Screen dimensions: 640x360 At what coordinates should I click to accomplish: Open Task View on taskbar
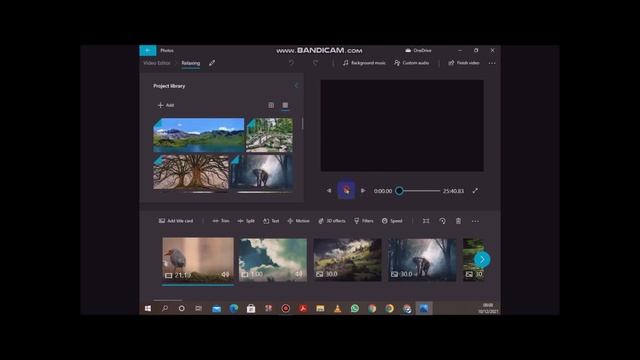pos(198,309)
